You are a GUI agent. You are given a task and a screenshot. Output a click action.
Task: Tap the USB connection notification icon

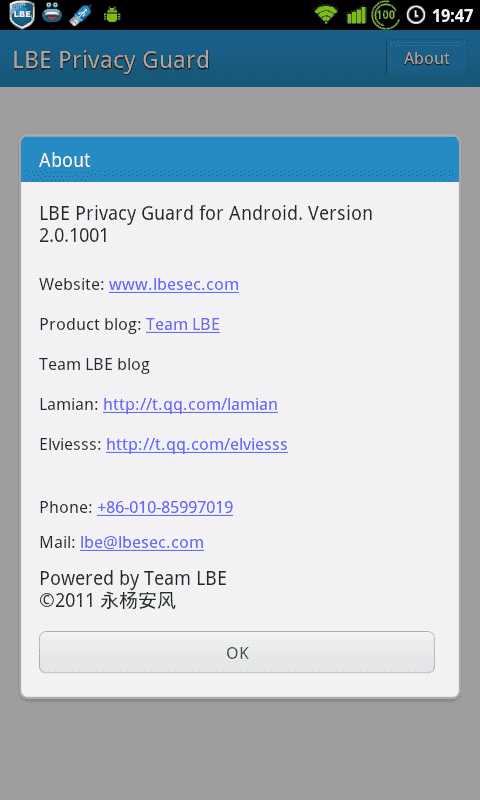pos(81,15)
